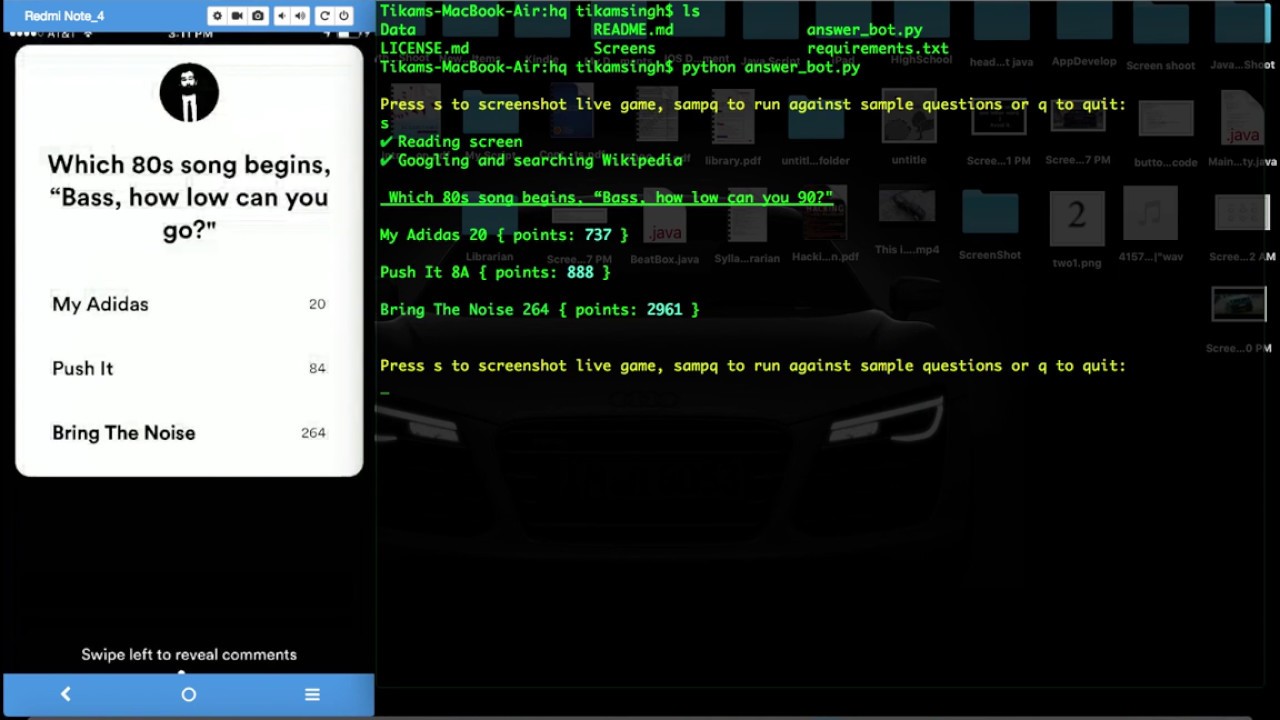Select the ScreenShot folder on the desktop
The image size is (1280, 720).
[989, 225]
